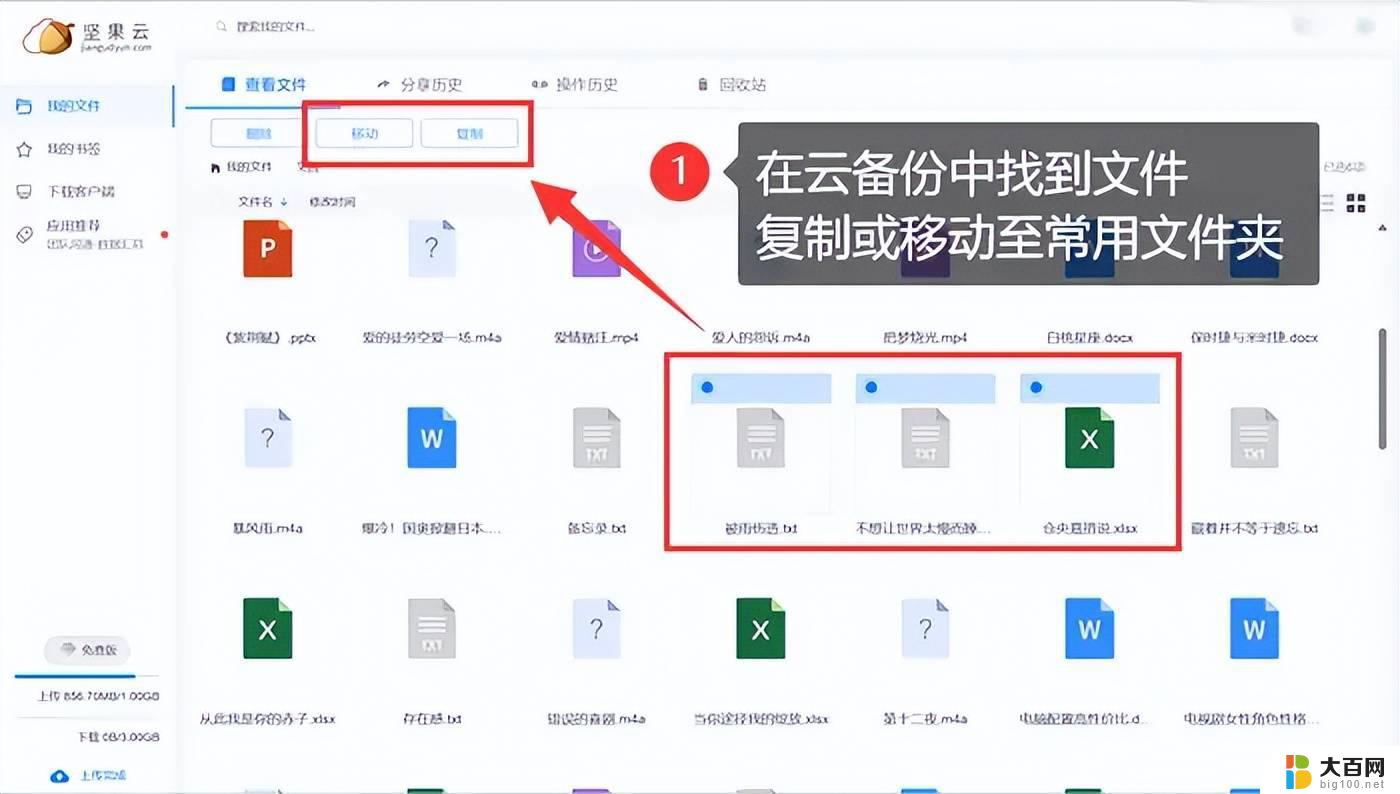Click the 删除 button
Image resolution: width=1400 pixels, height=794 pixels.
coord(258,133)
